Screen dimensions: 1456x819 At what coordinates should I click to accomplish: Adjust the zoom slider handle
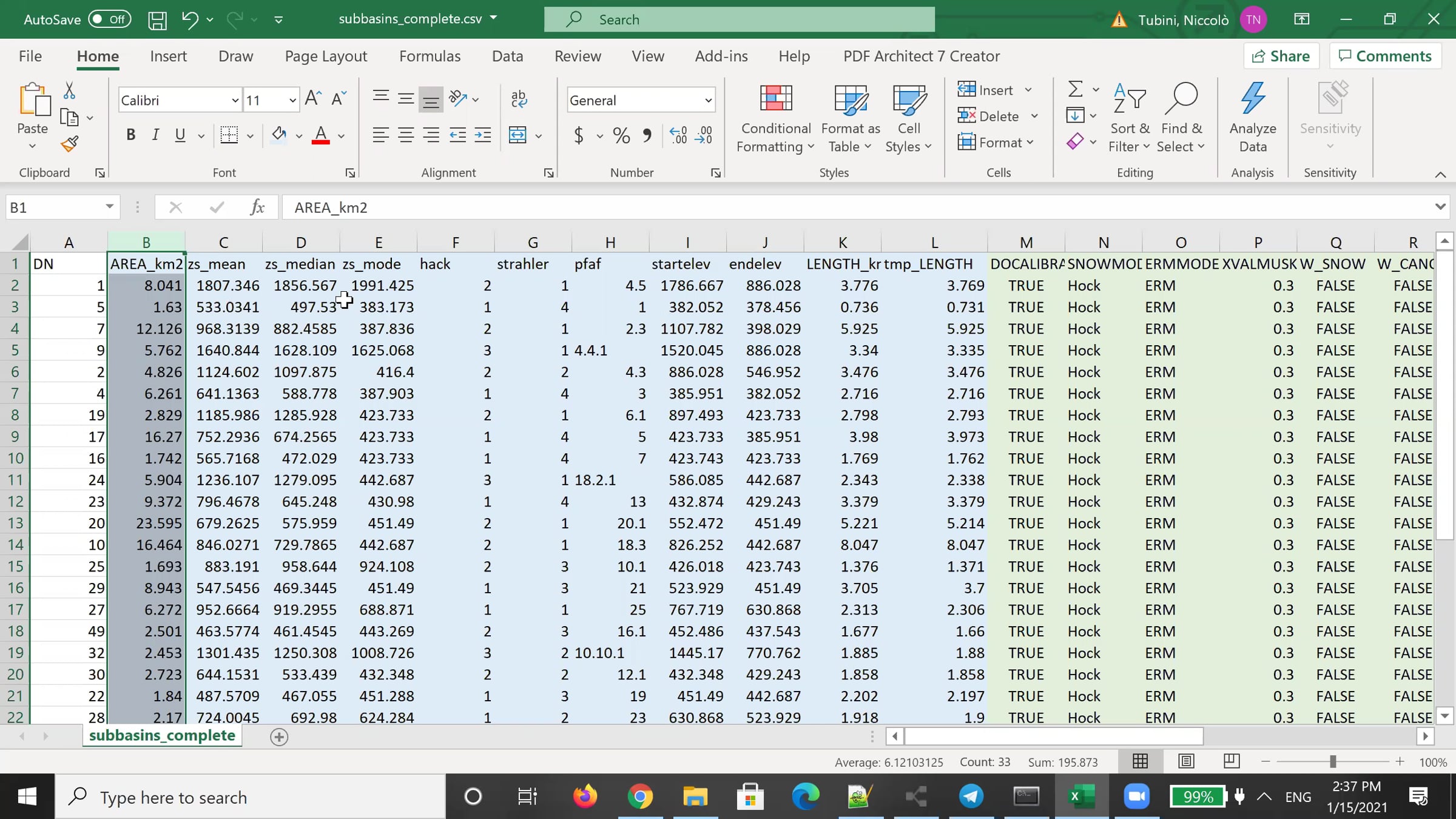pyautogui.click(x=1333, y=762)
